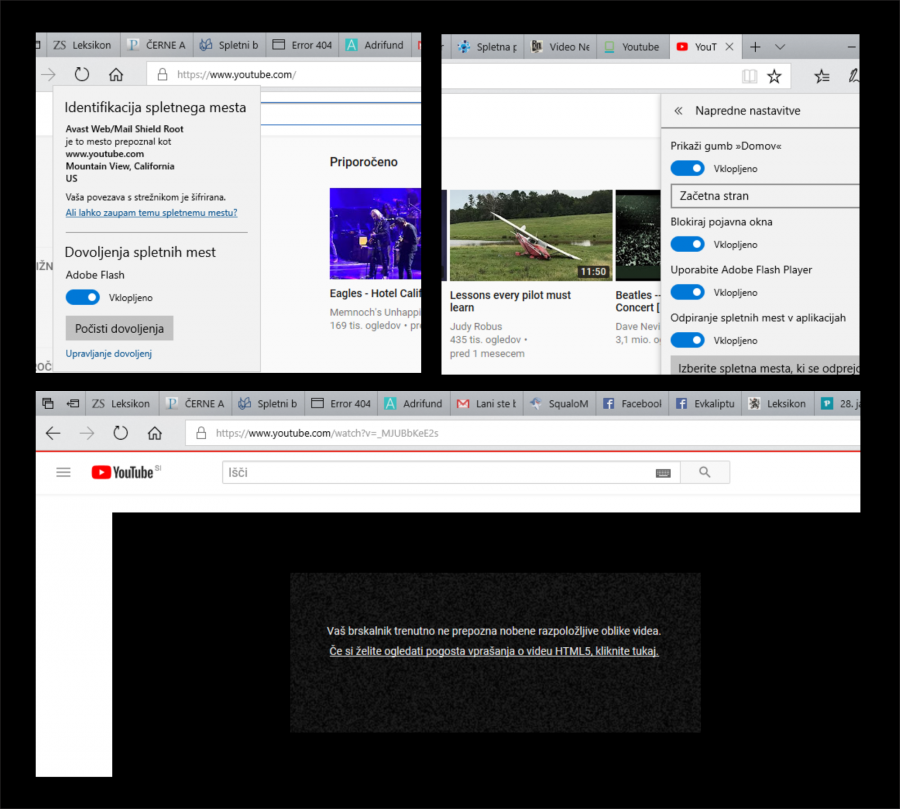Image resolution: width=900 pixels, height=809 pixels.
Task: Open a new tab with plus icon
Action: tap(755, 47)
